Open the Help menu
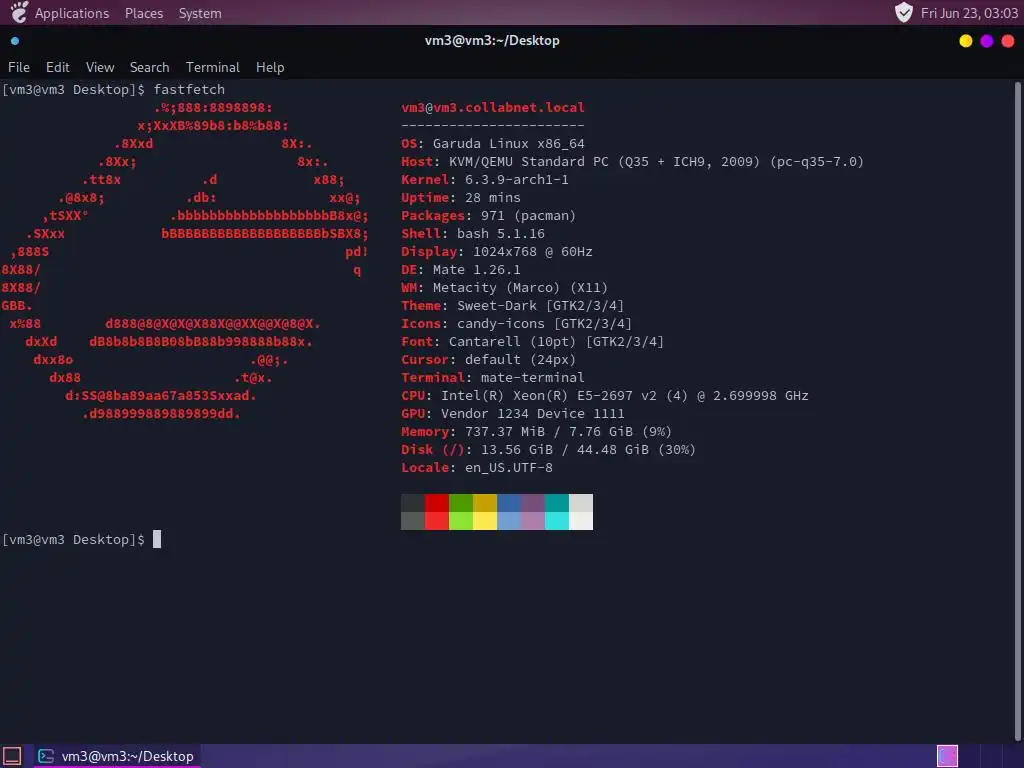Image resolution: width=1024 pixels, height=768 pixels. click(x=270, y=67)
